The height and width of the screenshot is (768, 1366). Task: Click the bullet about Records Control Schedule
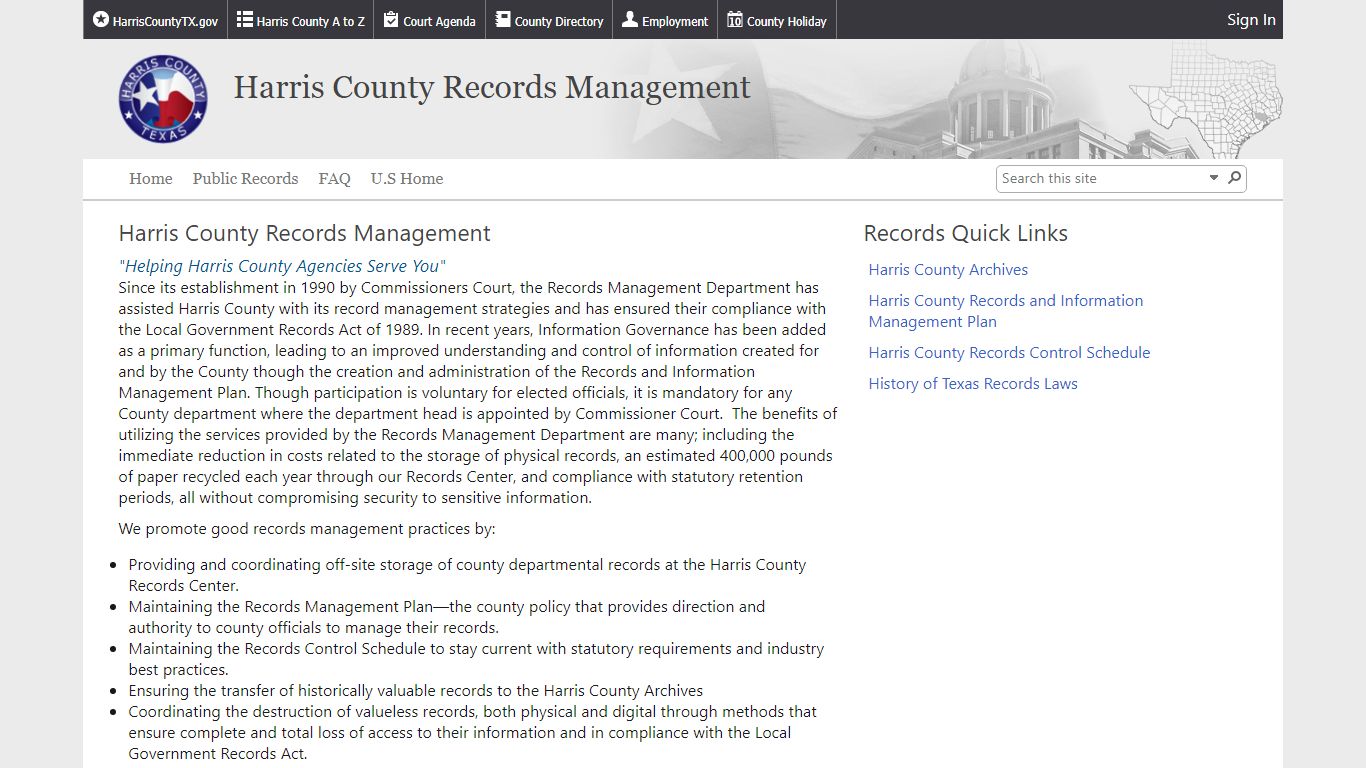476,659
